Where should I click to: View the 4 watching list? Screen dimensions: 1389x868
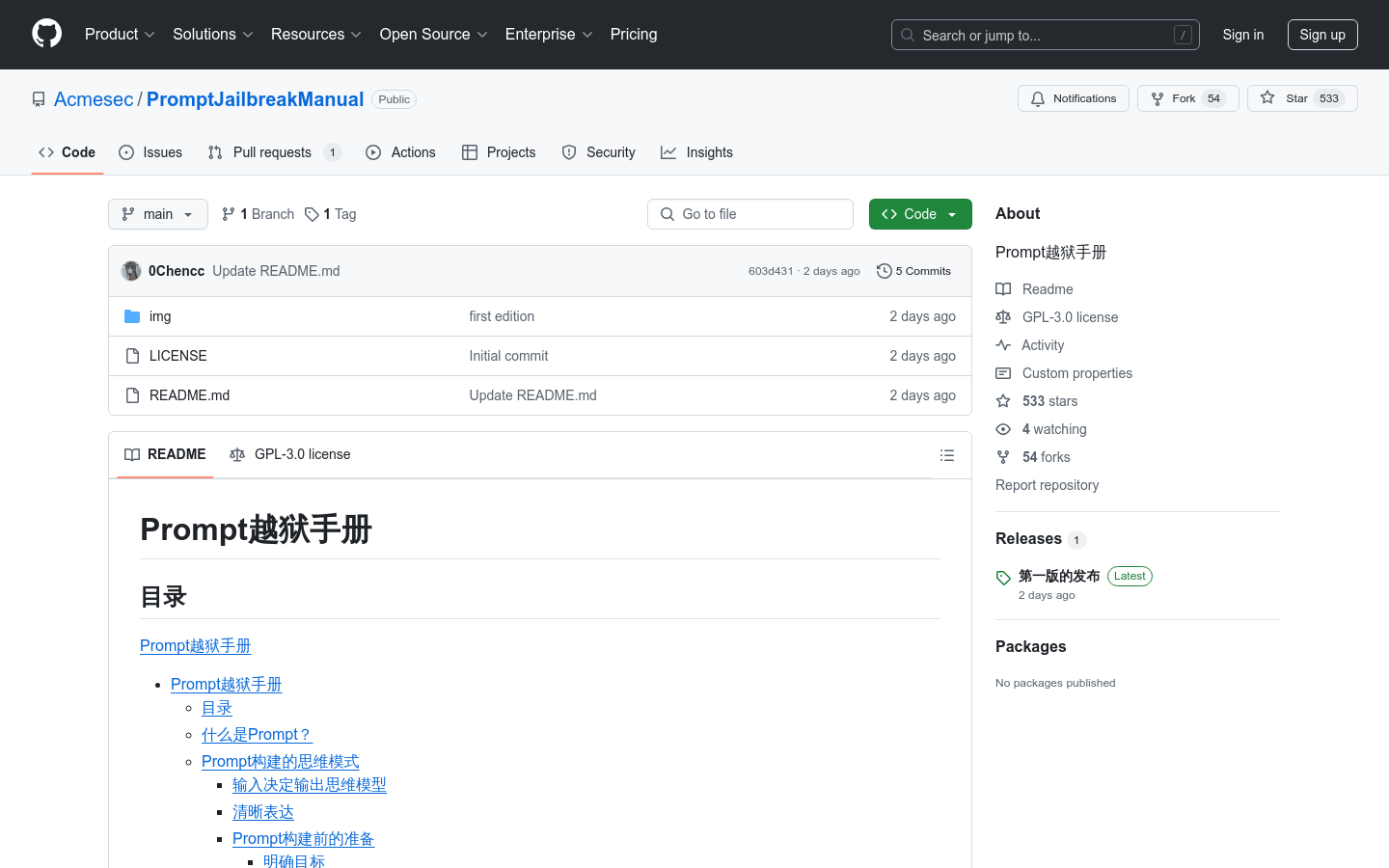pyautogui.click(x=1041, y=429)
